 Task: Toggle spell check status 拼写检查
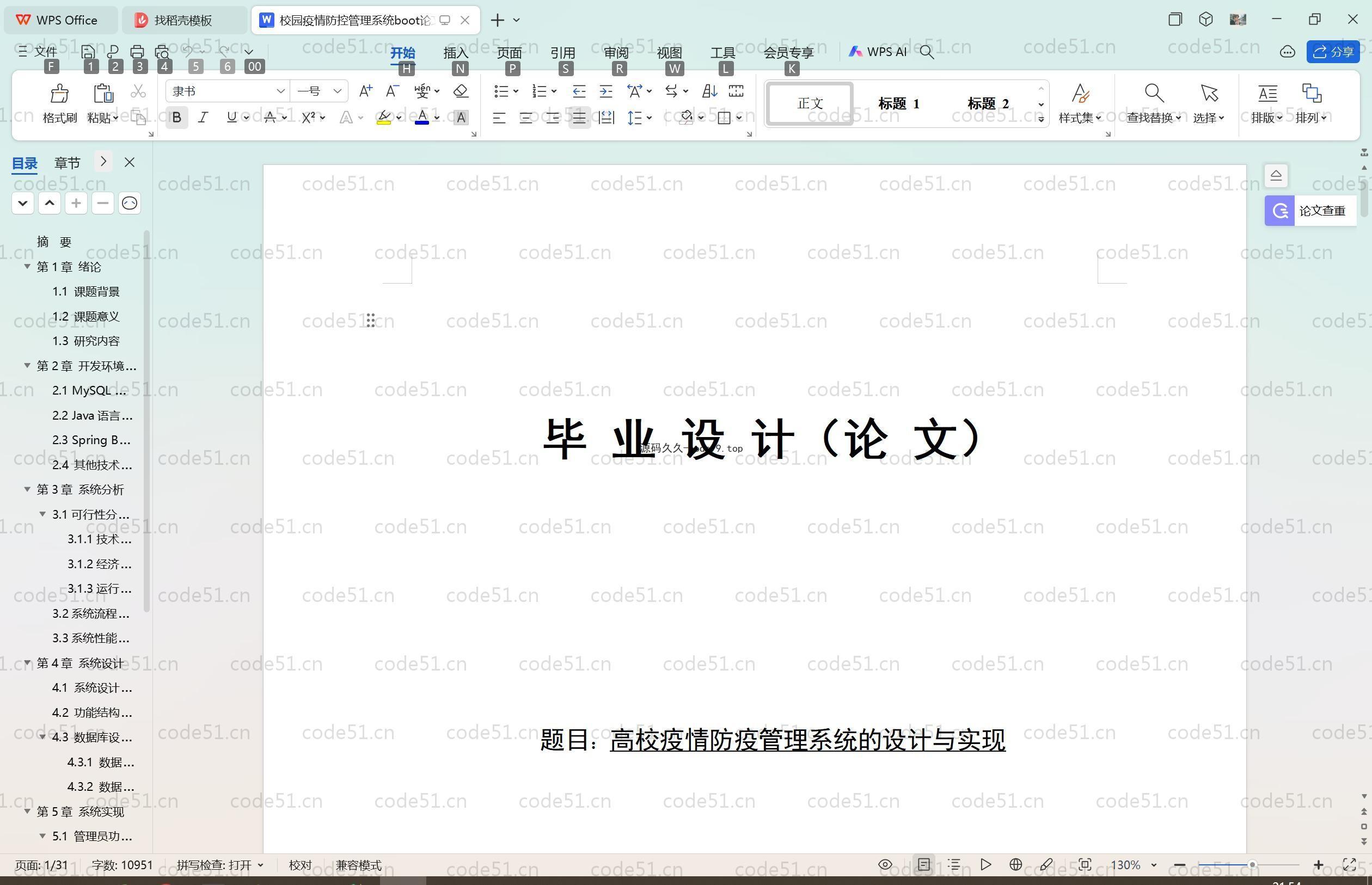(219, 865)
